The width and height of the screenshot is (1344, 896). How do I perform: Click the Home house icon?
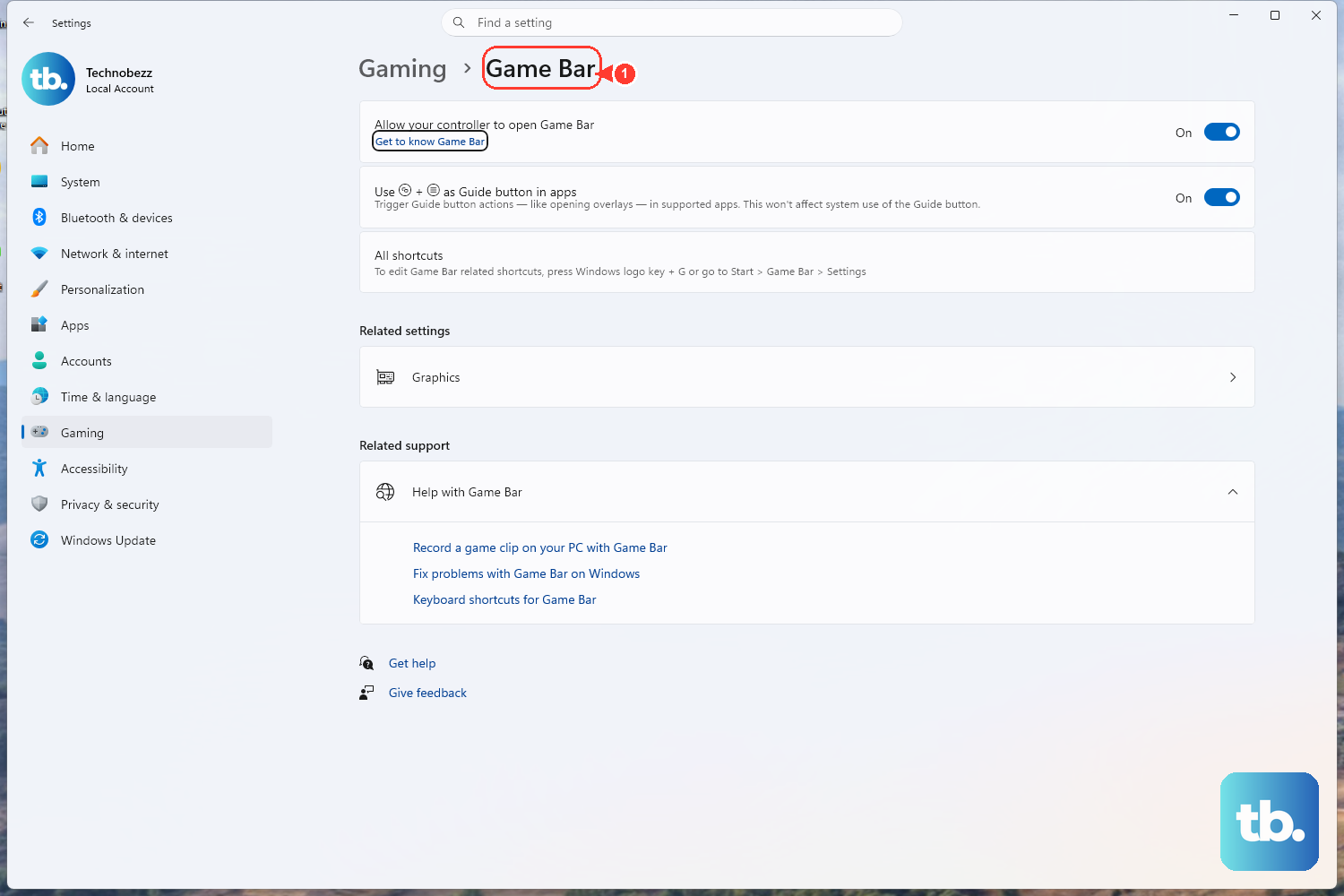pyautogui.click(x=39, y=145)
